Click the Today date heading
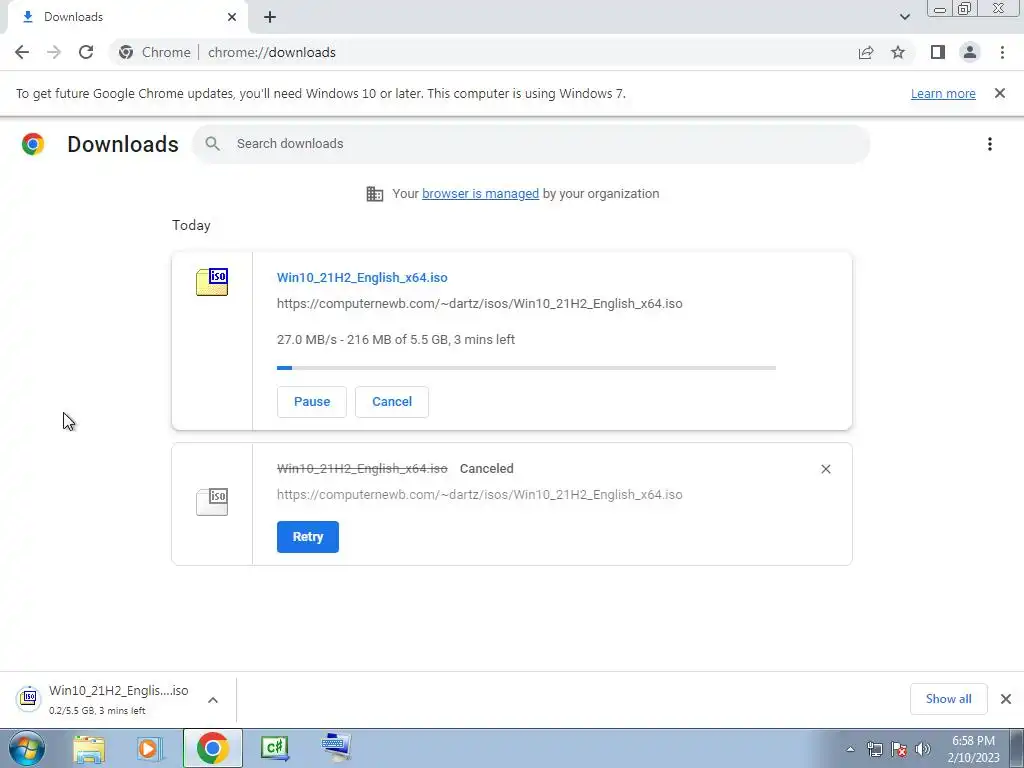1024x768 pixels. click(x=191, y=225)
